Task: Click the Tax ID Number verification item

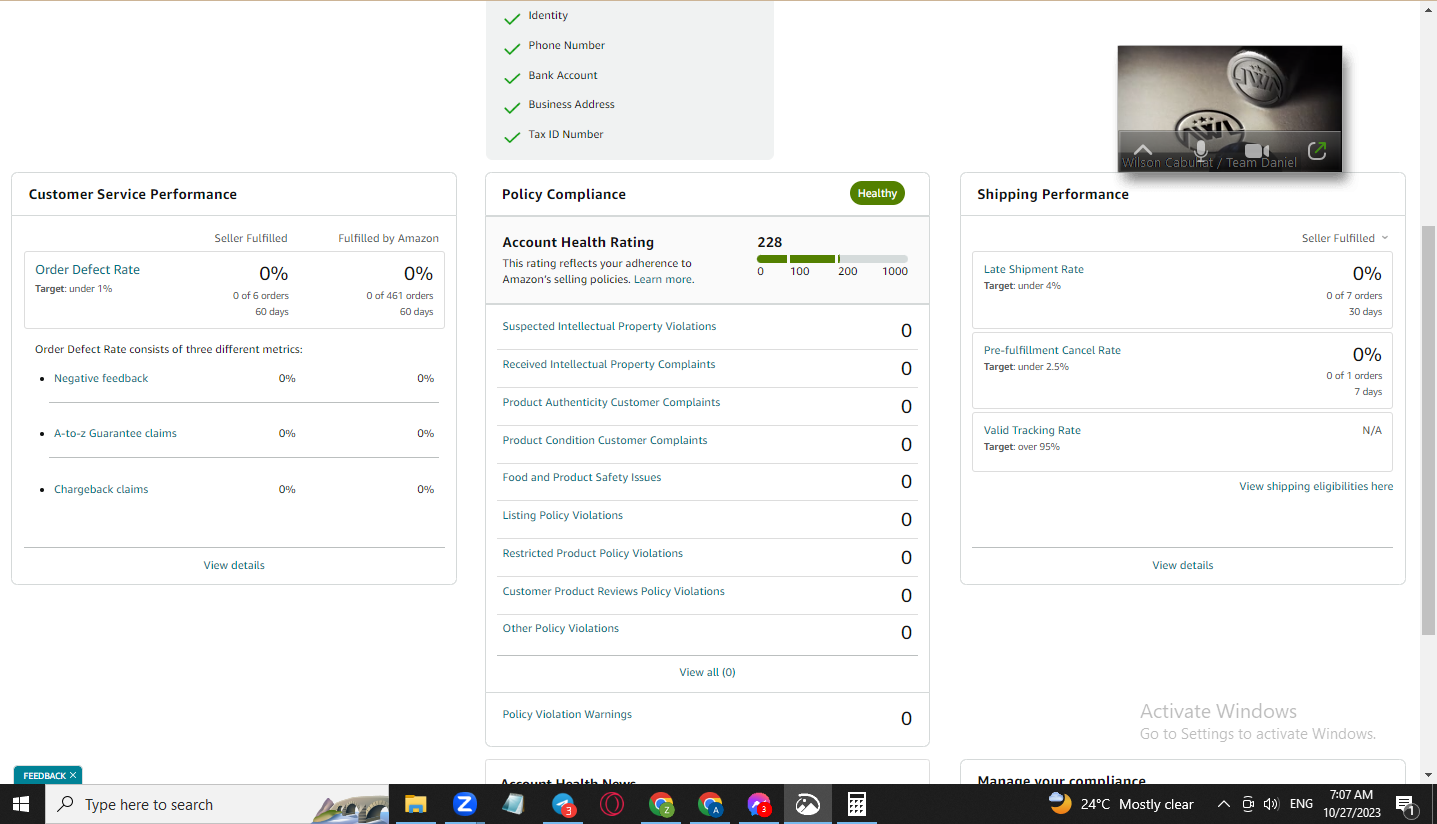Action: click(x=566, y=134)
